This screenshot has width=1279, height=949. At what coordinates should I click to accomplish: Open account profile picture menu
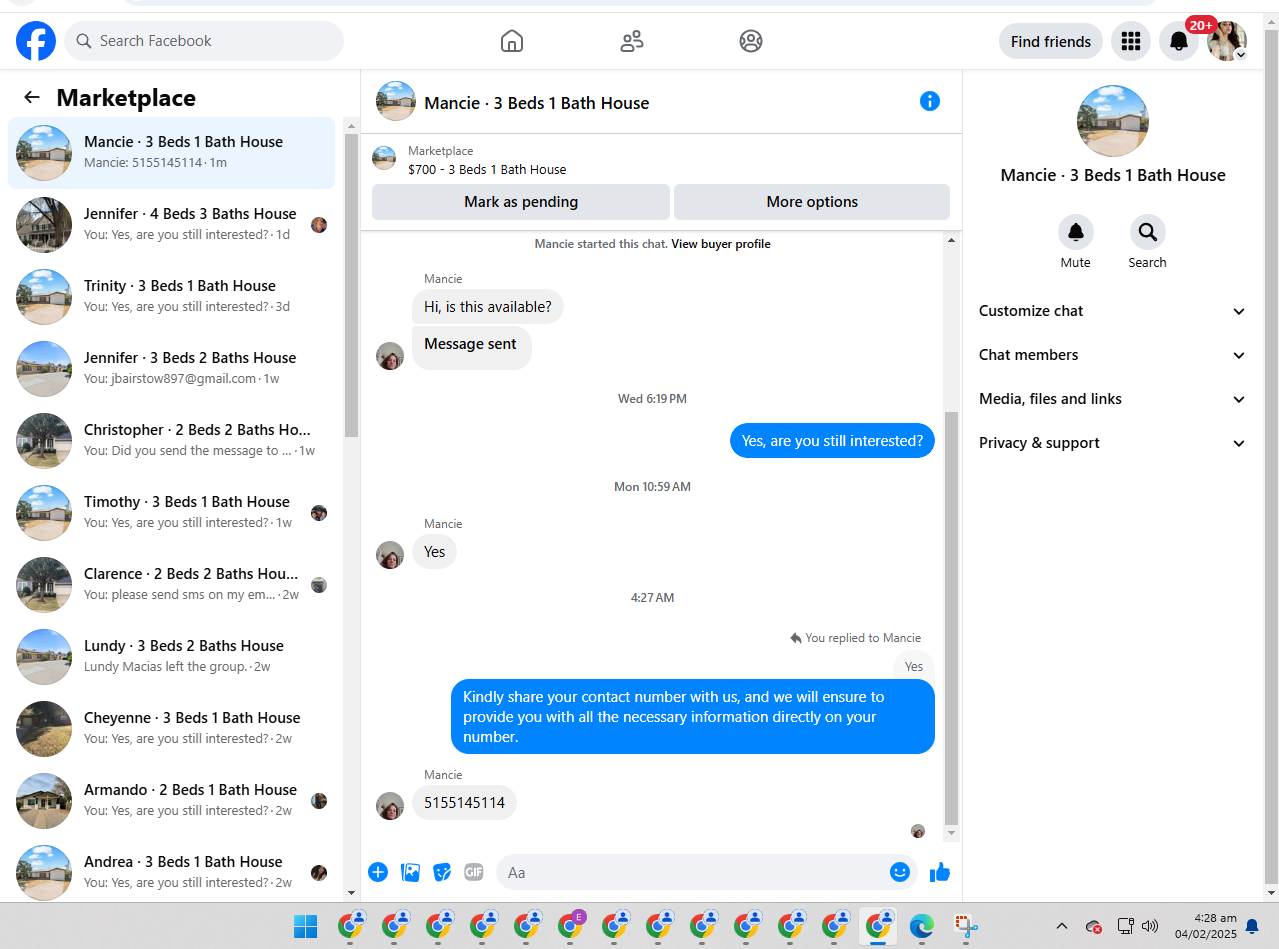click(1227, 41)
